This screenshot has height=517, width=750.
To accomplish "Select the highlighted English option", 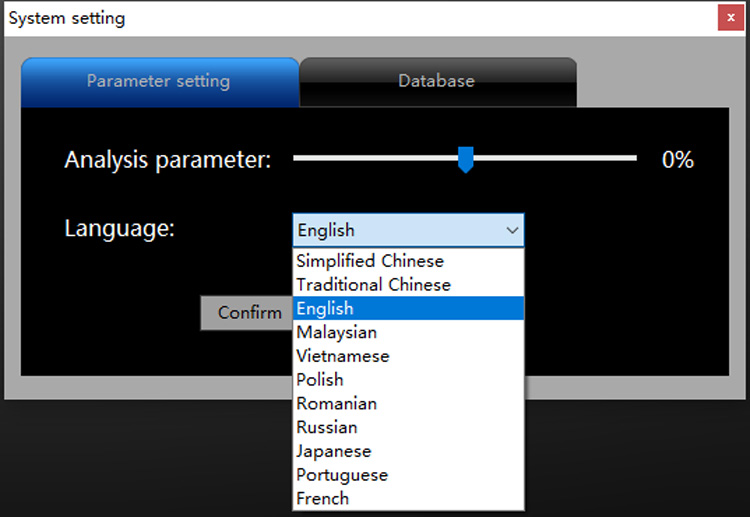I will point(408,308).
